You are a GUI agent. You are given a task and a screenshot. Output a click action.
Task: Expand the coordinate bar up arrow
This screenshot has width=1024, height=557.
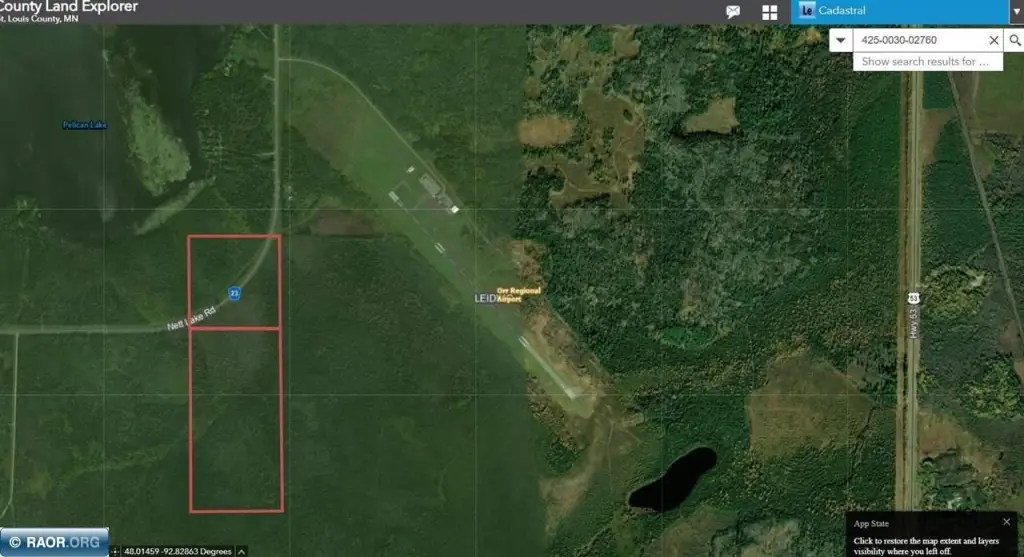[242, 552]
